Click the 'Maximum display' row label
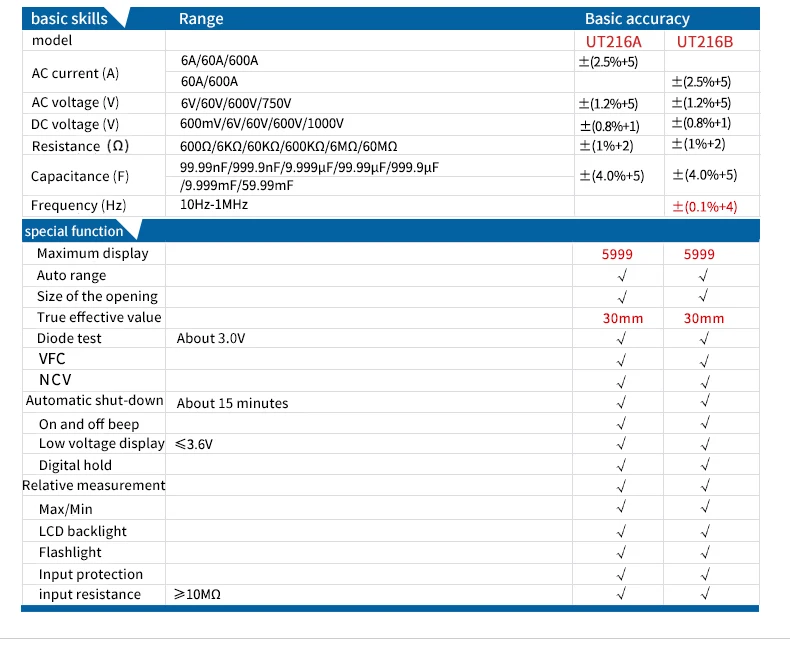The width and height of the screenshot is (790, 648). click(x=93, y=253)
